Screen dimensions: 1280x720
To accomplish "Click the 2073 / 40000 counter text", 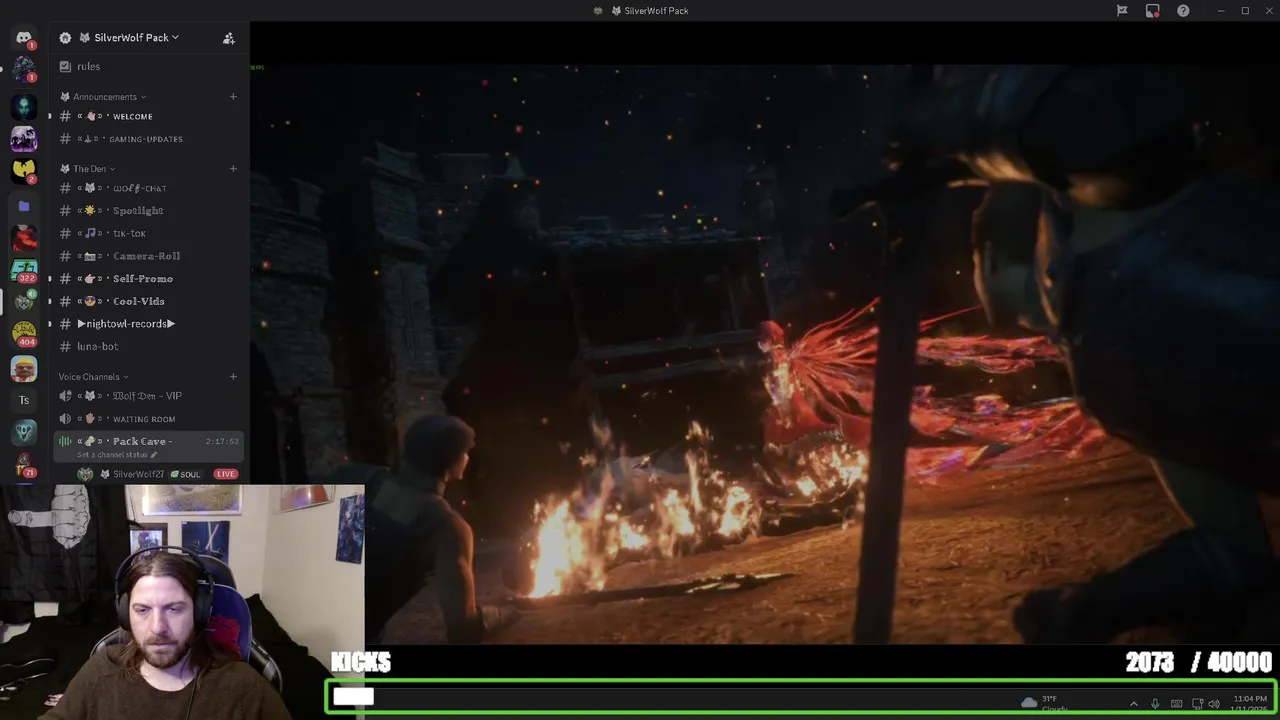I will [1198, 662].
